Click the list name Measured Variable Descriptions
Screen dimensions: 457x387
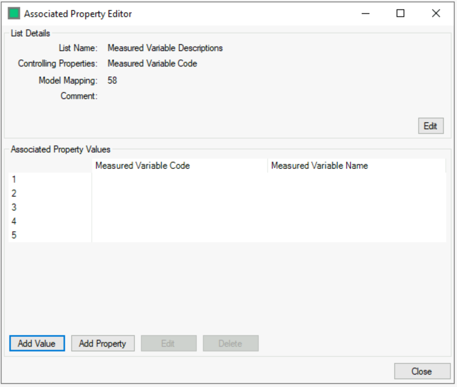point(165,48)
